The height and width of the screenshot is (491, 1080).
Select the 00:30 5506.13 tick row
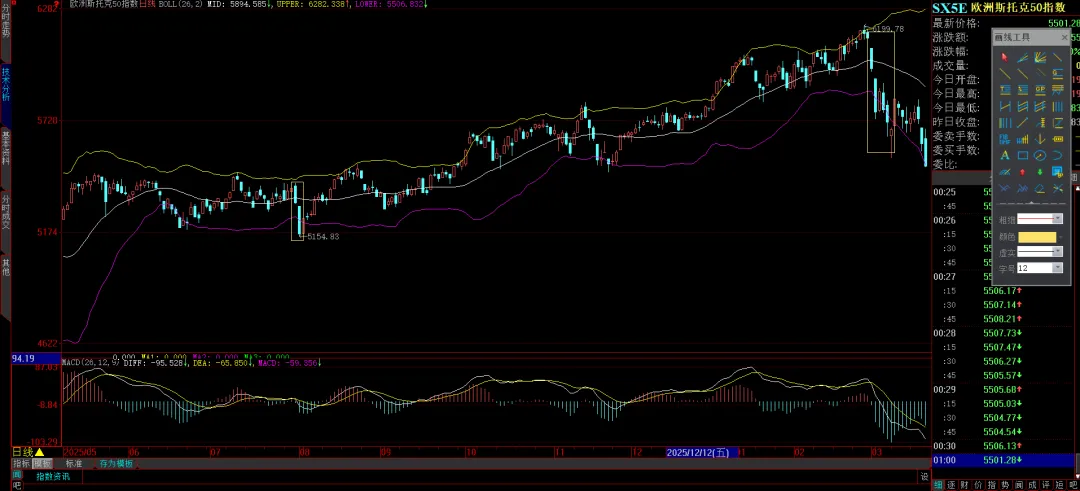(x=1003, y=446)
